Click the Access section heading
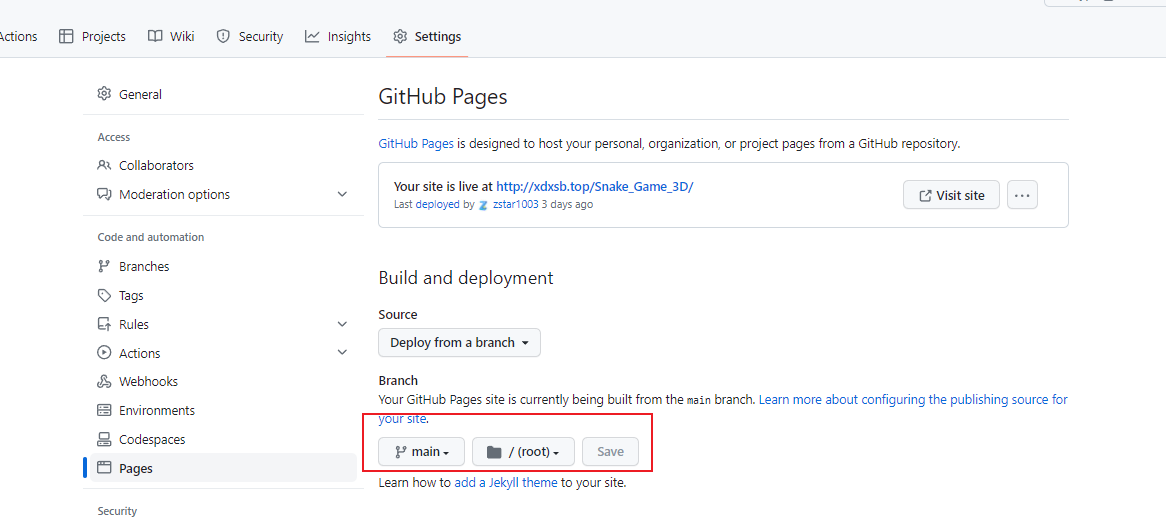This screenshot has width=1166, height=518. [114, 137]
